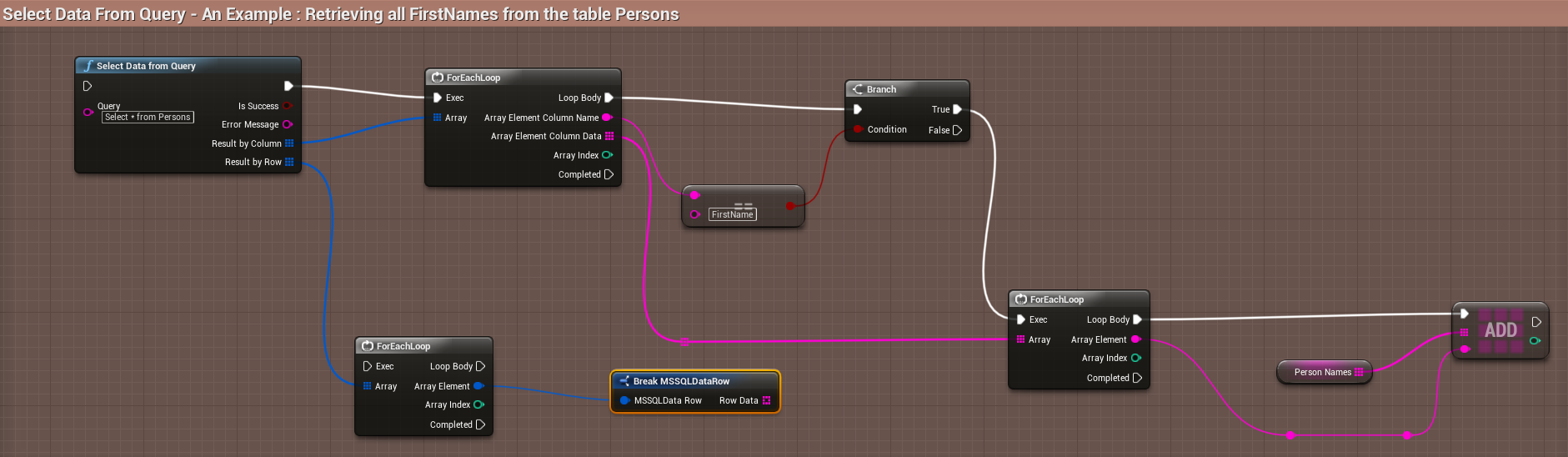Viewport: 1568px width, 457px height.
Task: Click the red boolean output pin on equals node
Action: point(790,205)
